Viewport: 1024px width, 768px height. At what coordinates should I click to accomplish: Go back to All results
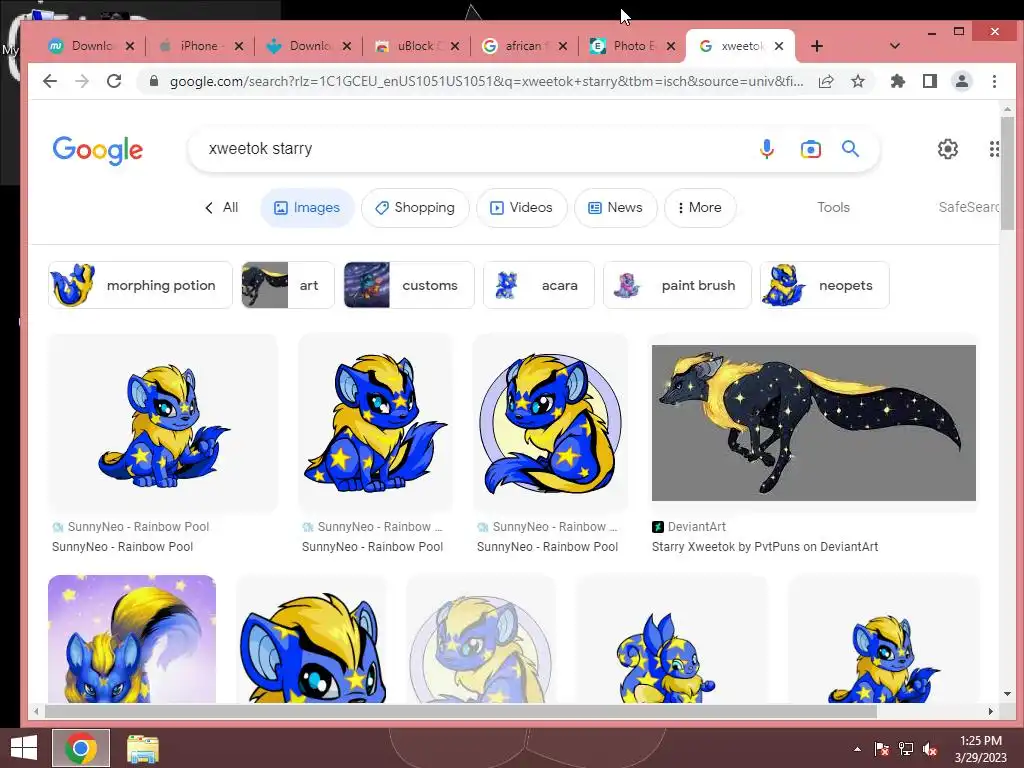point(222,208)
